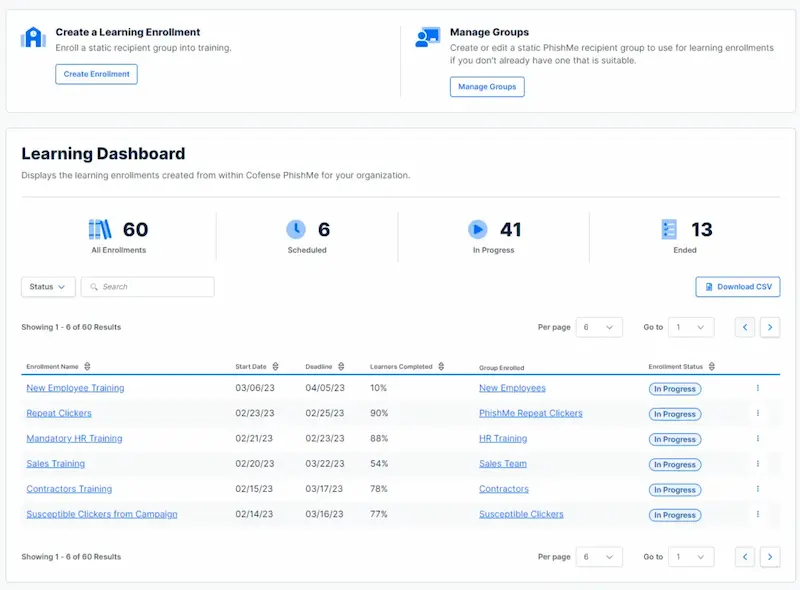
Task: Open the HR Training group link
Action: (503, 438)
